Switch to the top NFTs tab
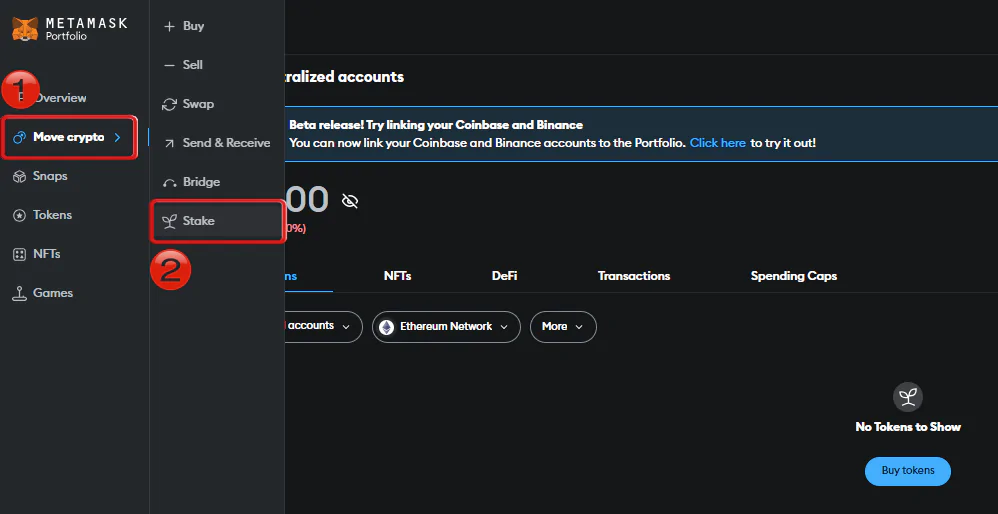The width and height of the screenshot is (998, 514). pos(397,276)
